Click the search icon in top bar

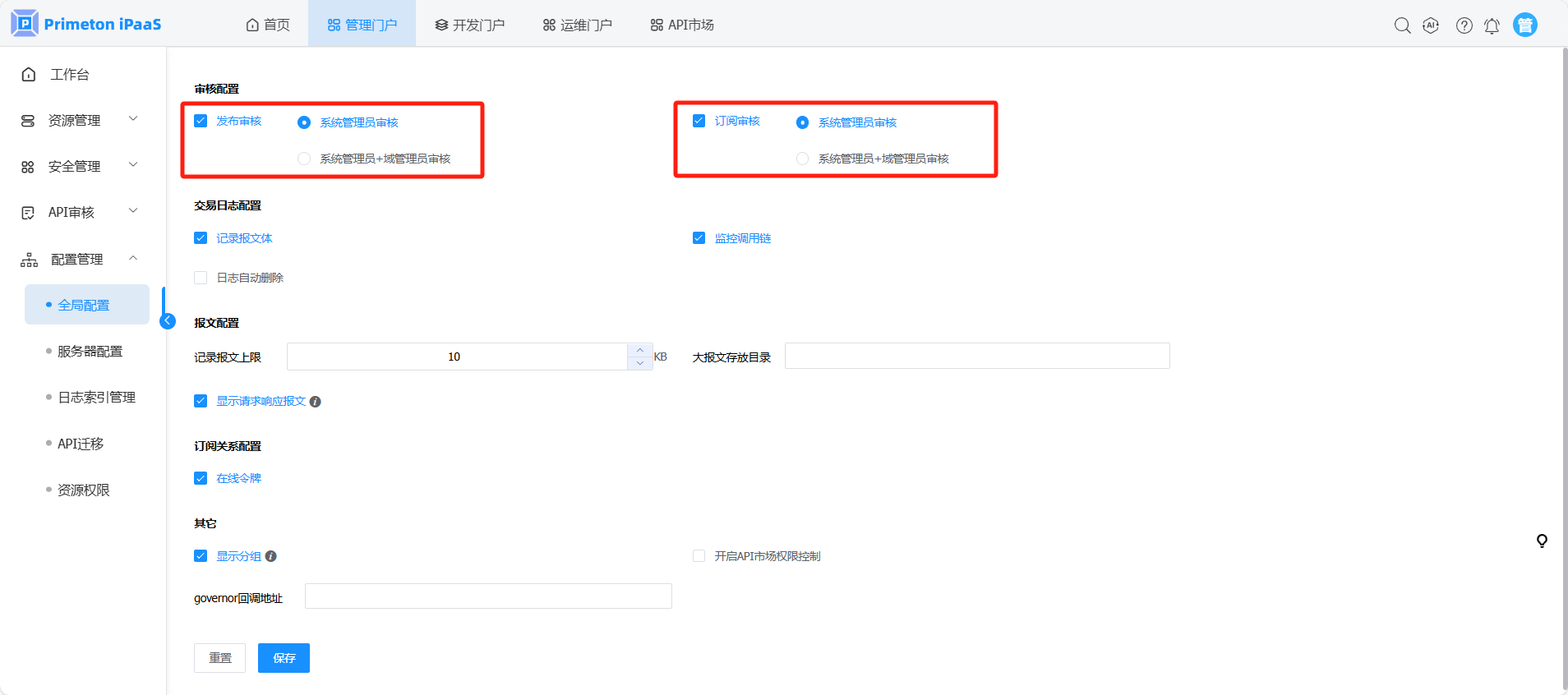[x=1402, y=25]
